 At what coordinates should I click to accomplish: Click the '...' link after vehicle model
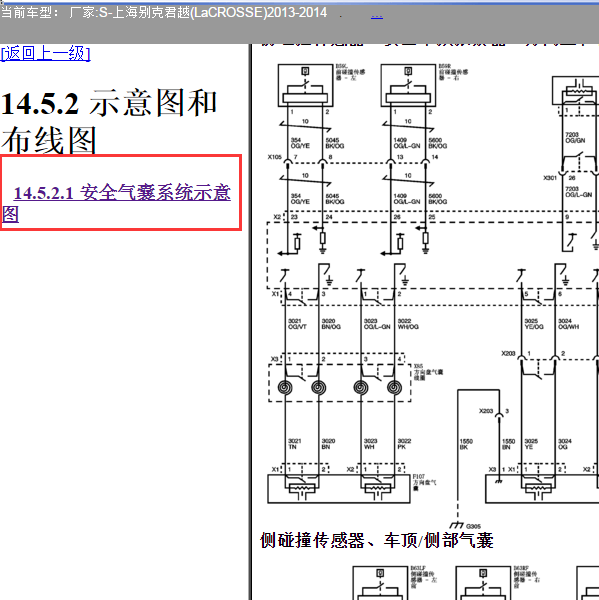click(x=377, y=16)
